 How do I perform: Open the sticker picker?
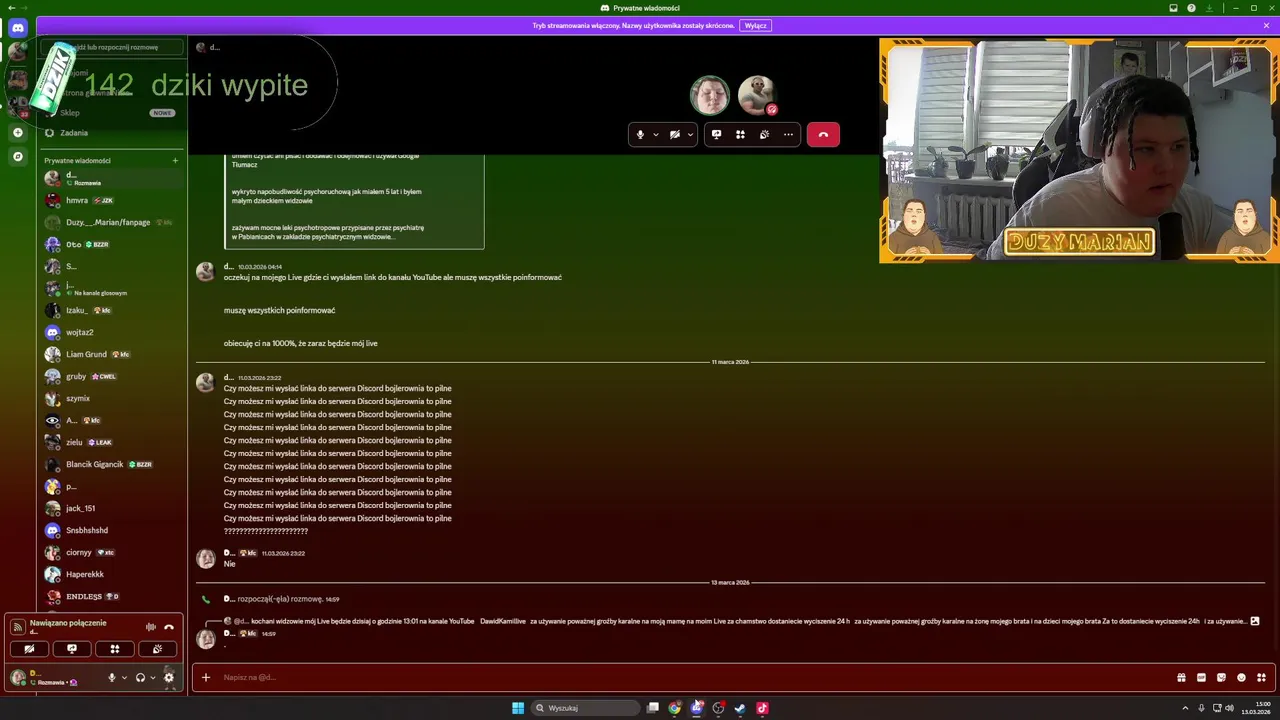(x=1221, y=677)
